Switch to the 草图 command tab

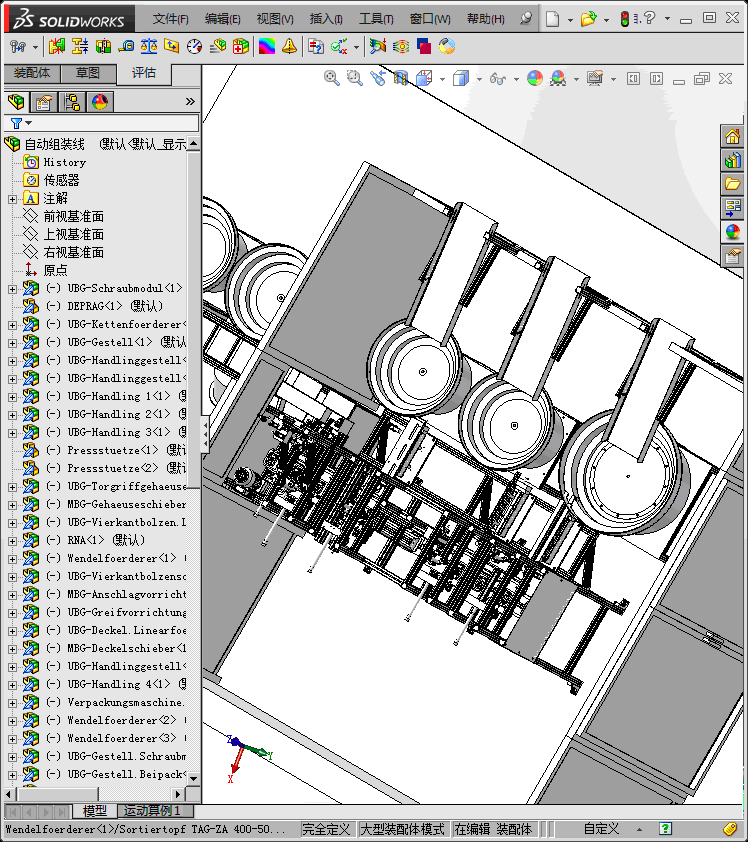point(88,72)
